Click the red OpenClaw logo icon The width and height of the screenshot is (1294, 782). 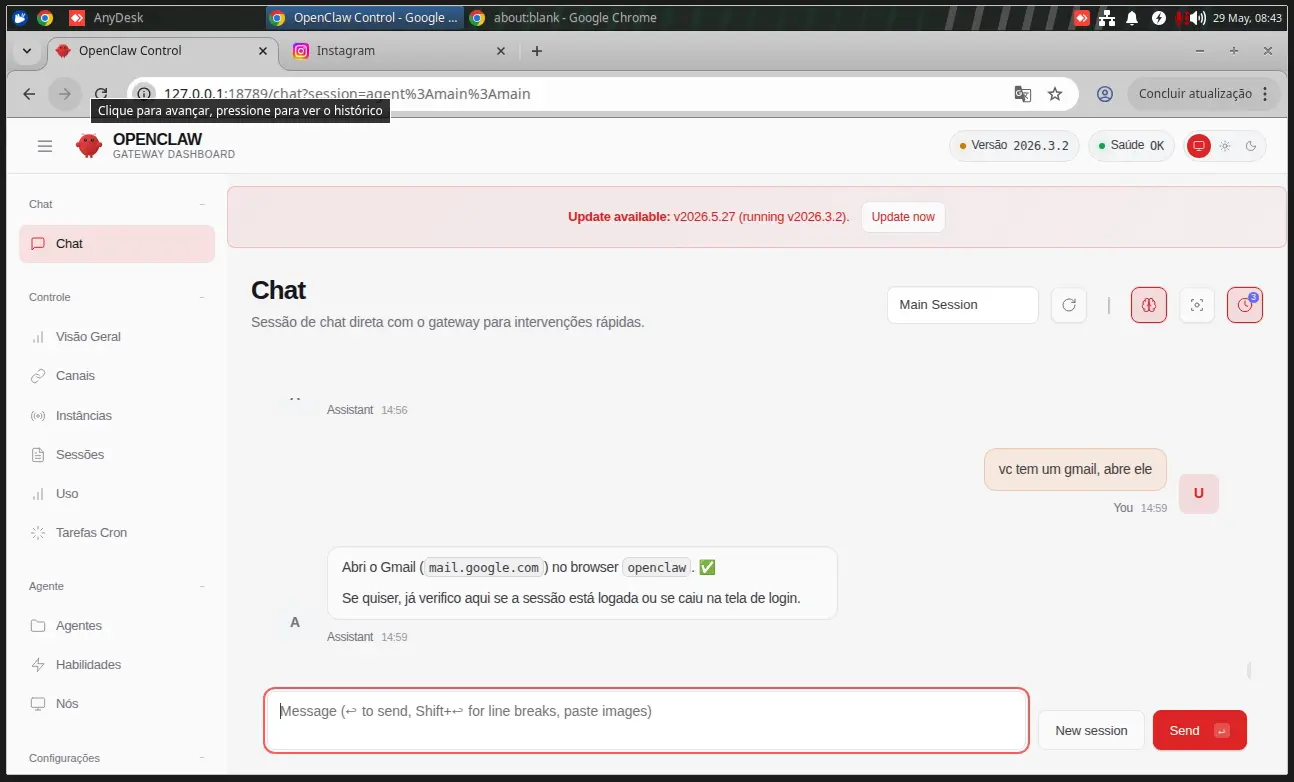[x=89, y=146]
